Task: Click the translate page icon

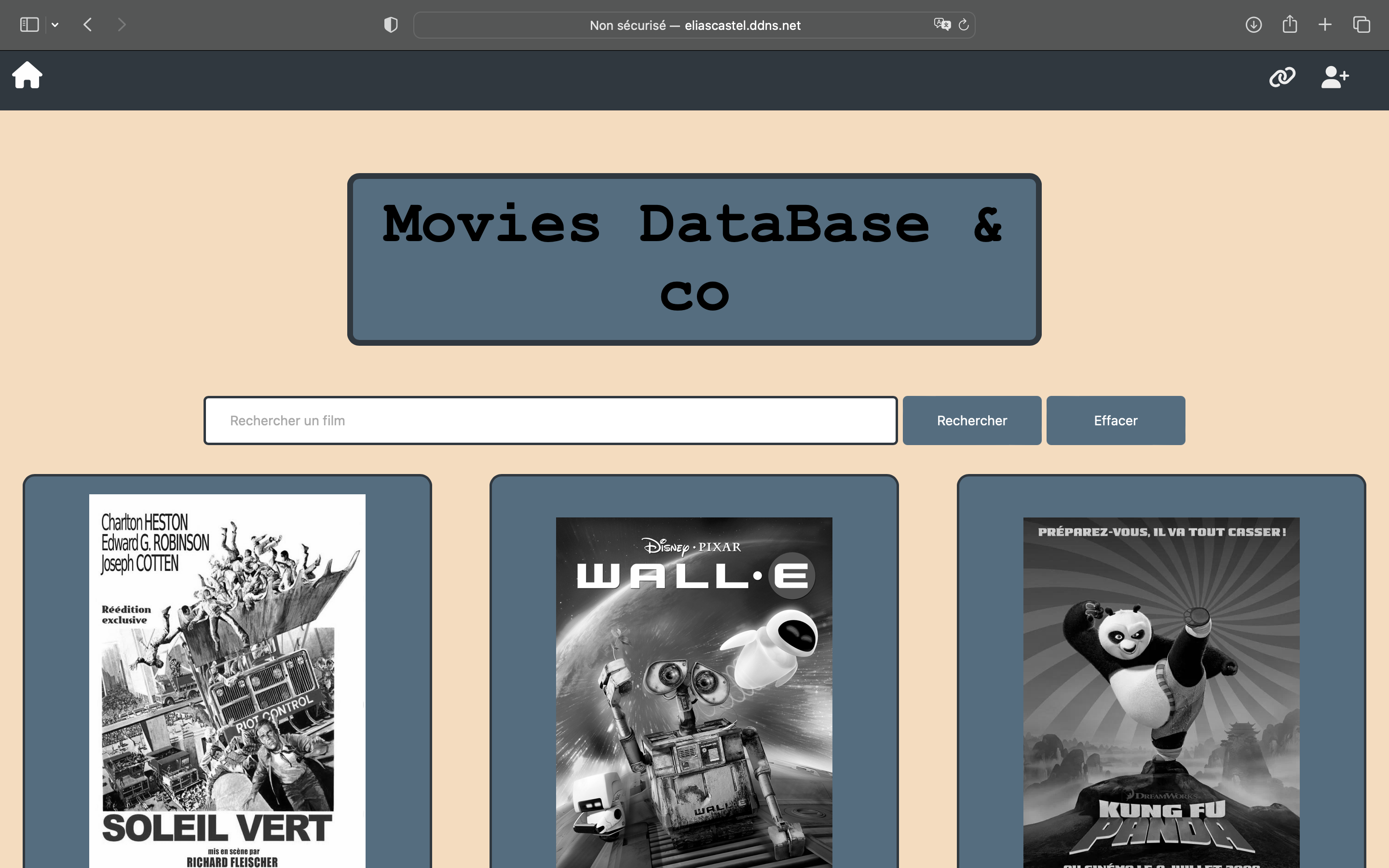Action: coord(942,25)
